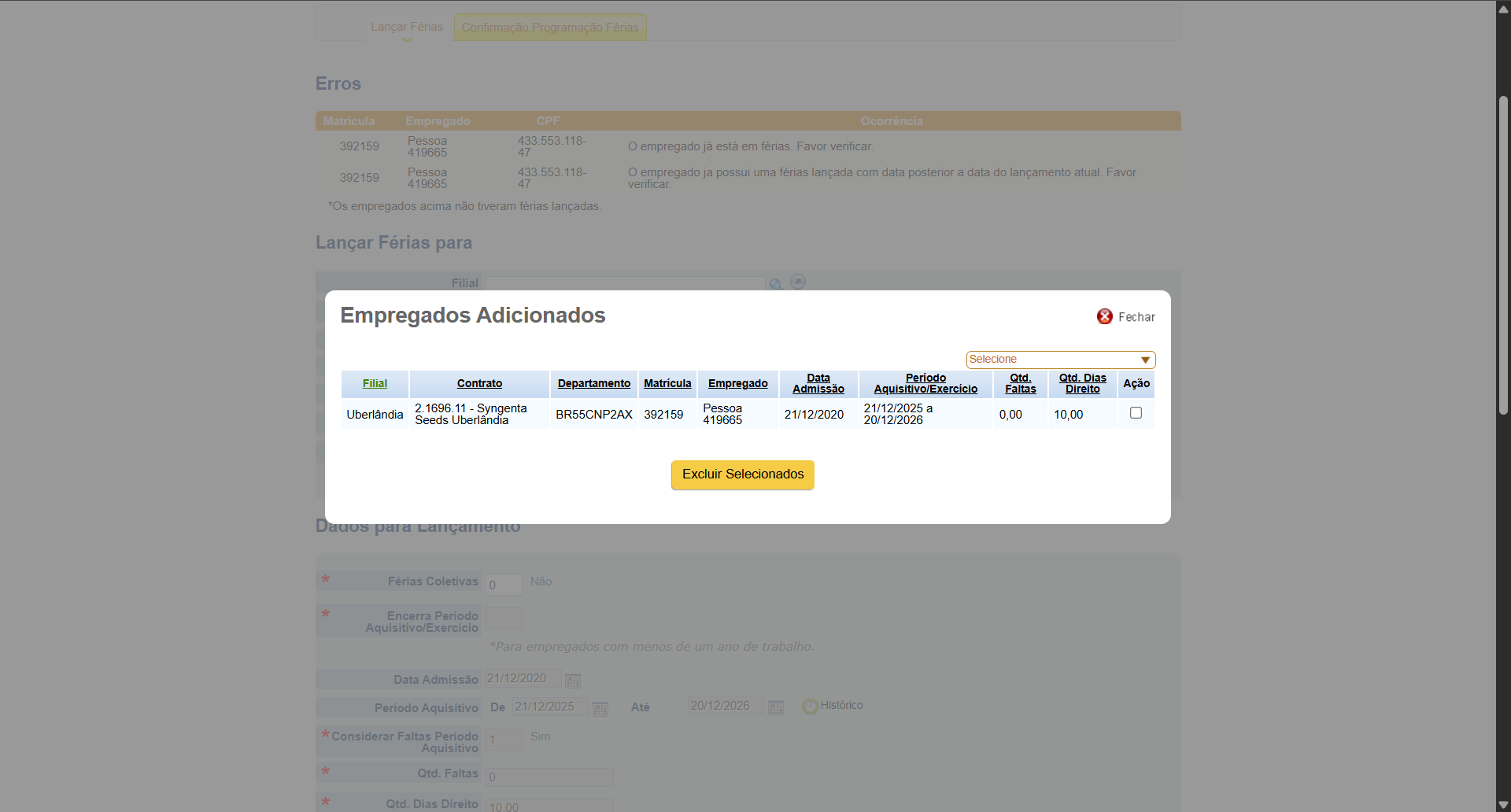Click the vertical page scrollbar thumb
The height and width of the screenshot is (812, 1511).
coord(1503,256)
